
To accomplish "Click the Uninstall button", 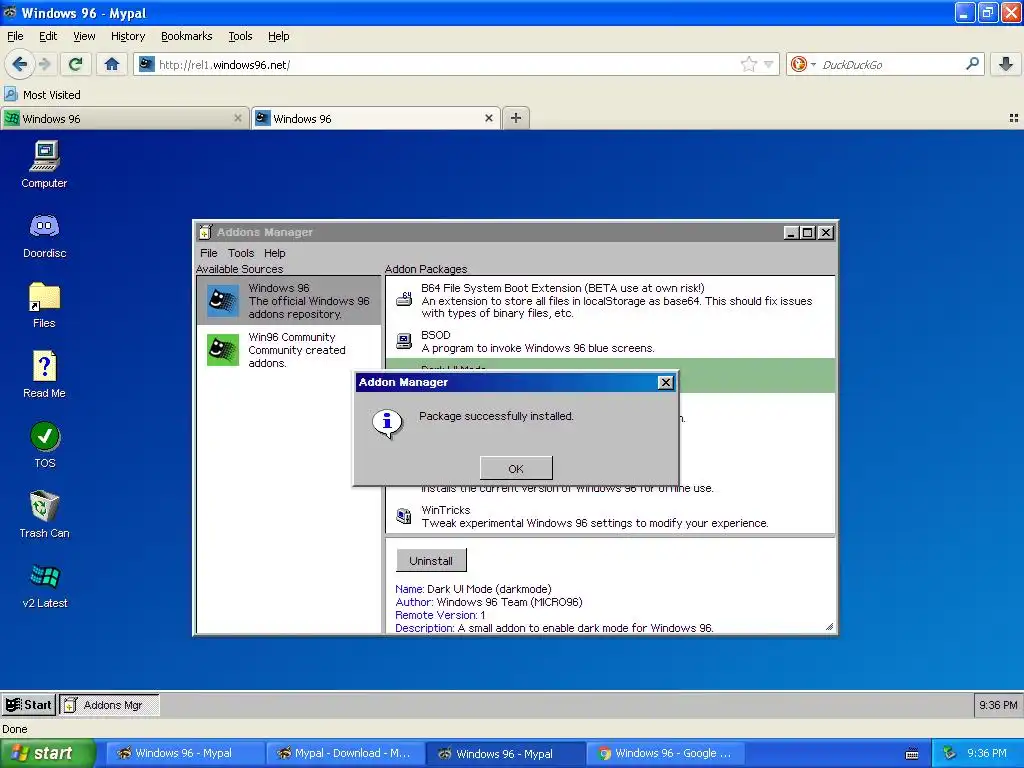I will [x=431, y=560].
